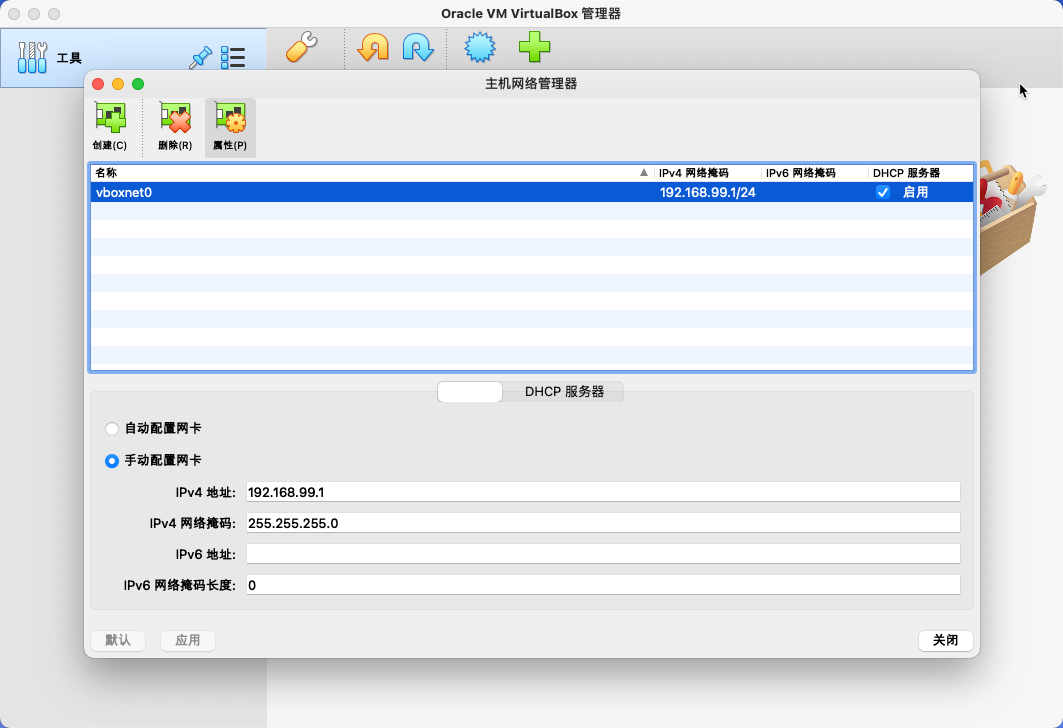Switch to the DHCP 服务器 tab
The image size is (1063, 728).
click(x=564, y=392)
